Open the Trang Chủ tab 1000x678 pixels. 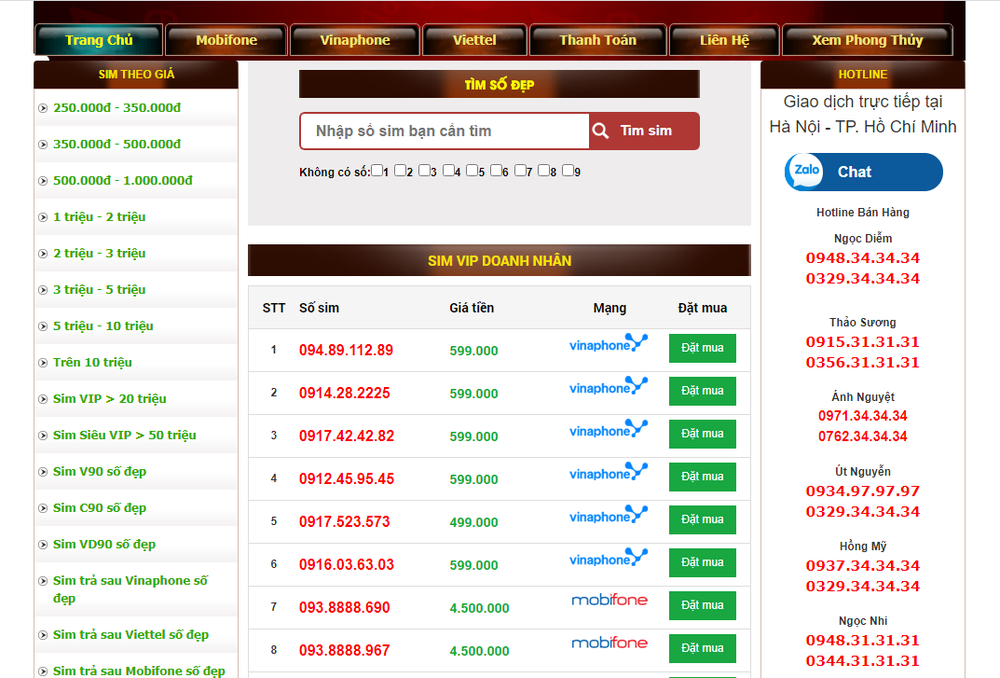click(x=99, y=40)
